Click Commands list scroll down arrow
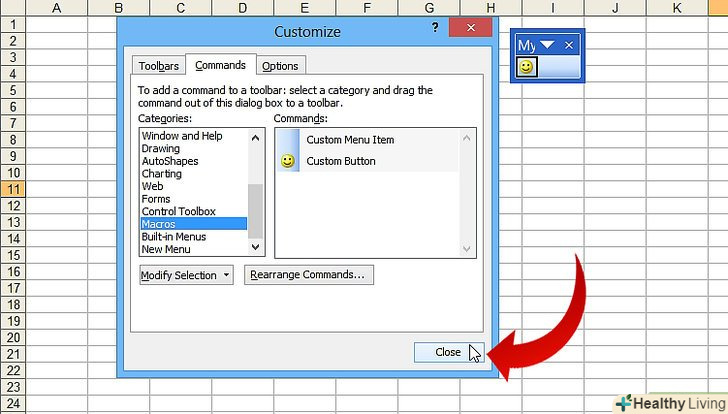Screen dimensions: 728x414 (467, 249)
